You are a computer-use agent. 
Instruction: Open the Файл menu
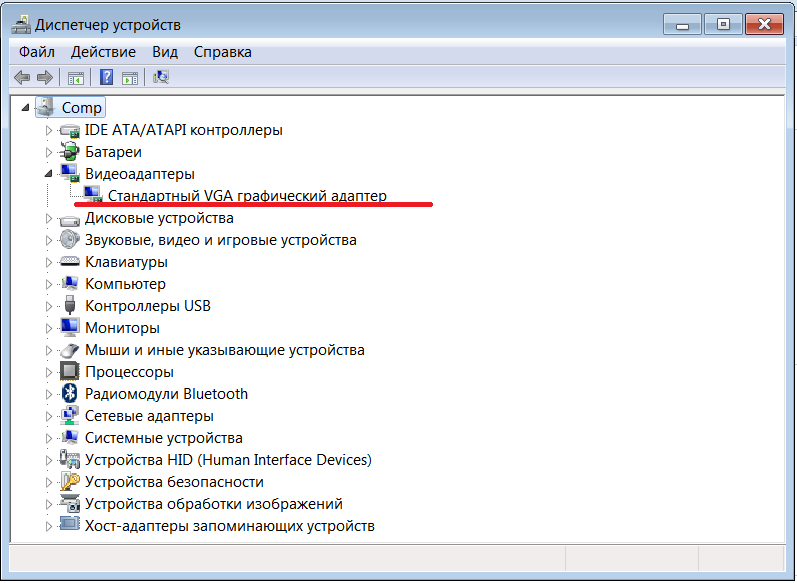tap(37, 52)
